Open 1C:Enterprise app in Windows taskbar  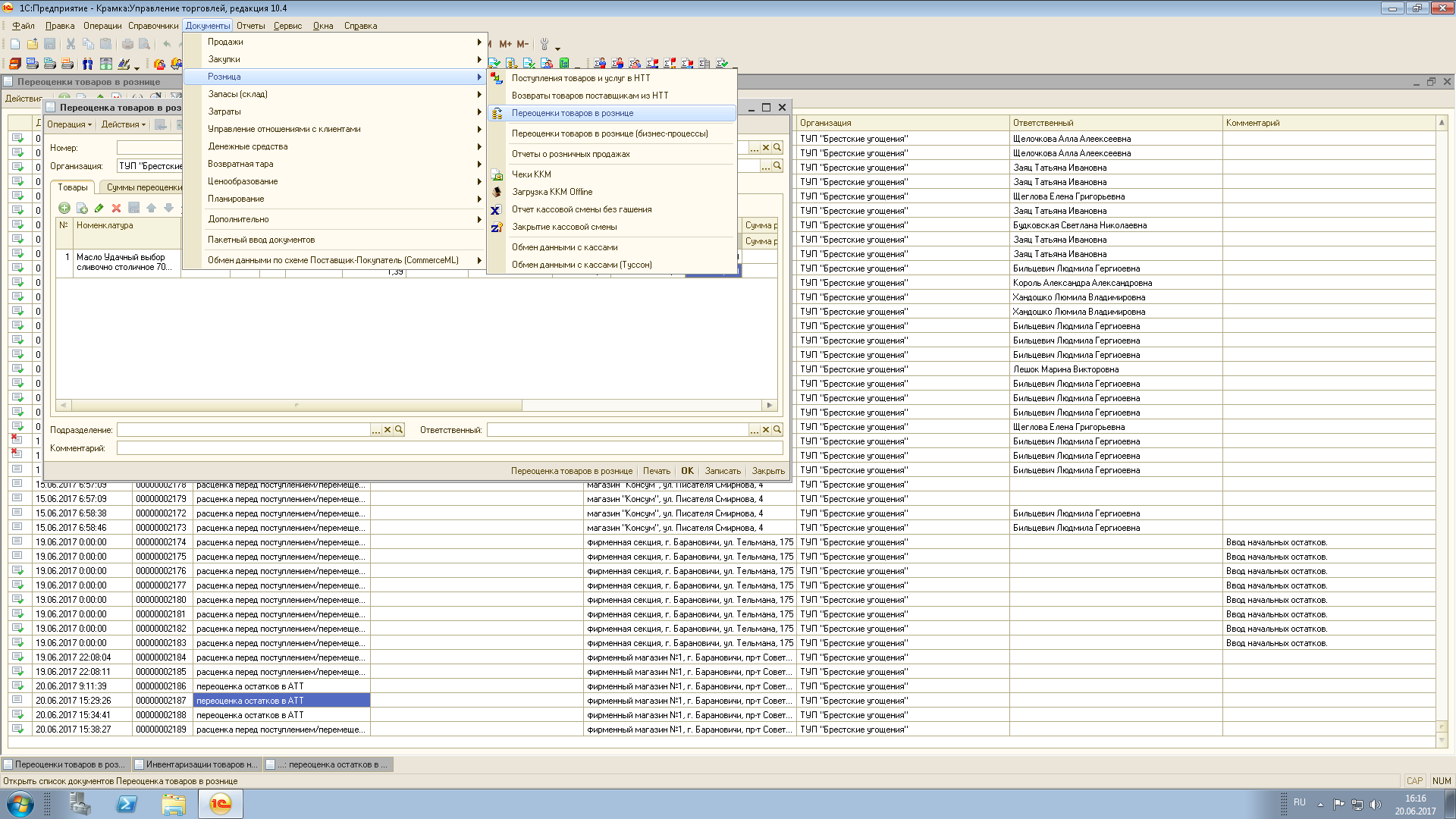221,804
